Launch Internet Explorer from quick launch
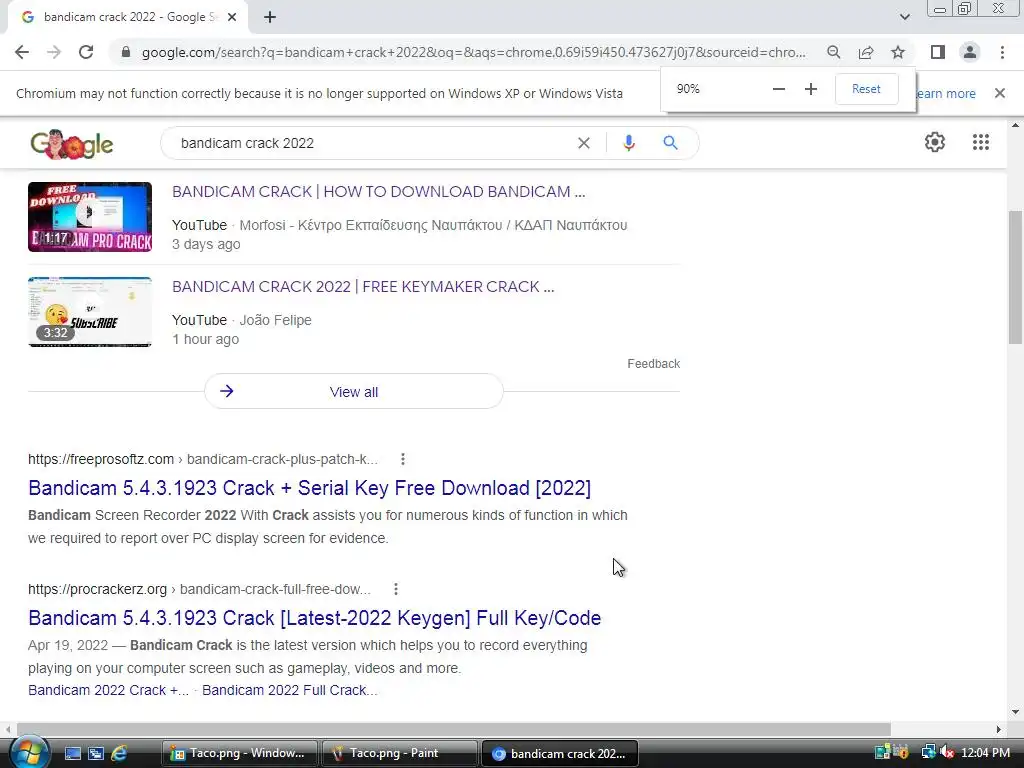Screen dimensions: 1024x768 coord(119,754)
